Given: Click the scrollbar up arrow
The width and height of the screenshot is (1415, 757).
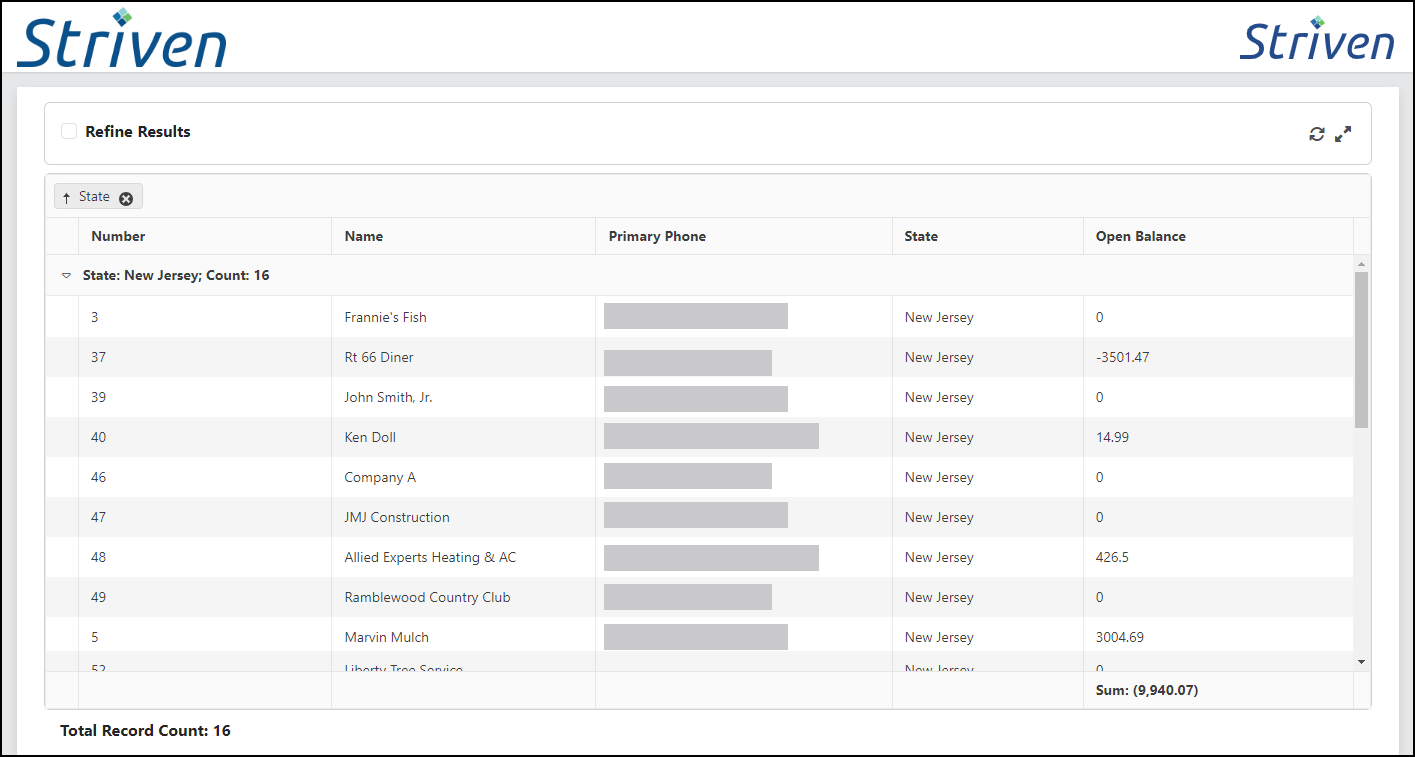Looking at the screenshot, I should (x=1361, y=264).
